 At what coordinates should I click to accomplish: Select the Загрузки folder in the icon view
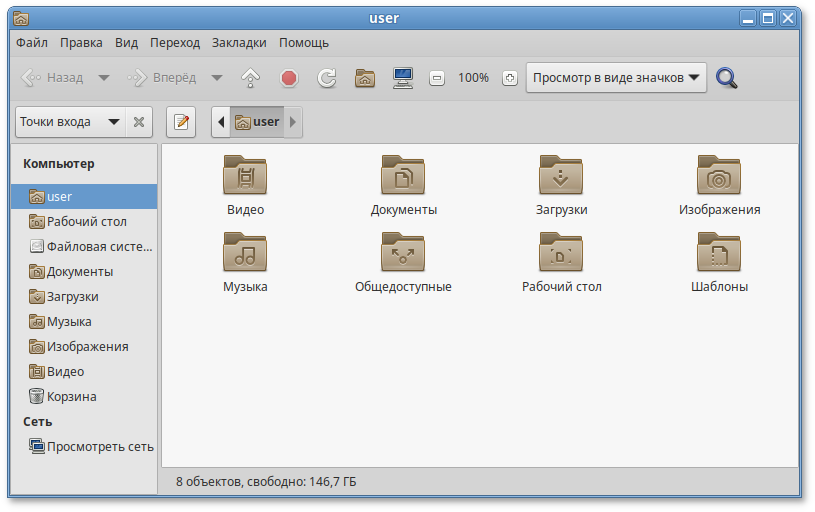click(561, 185)
